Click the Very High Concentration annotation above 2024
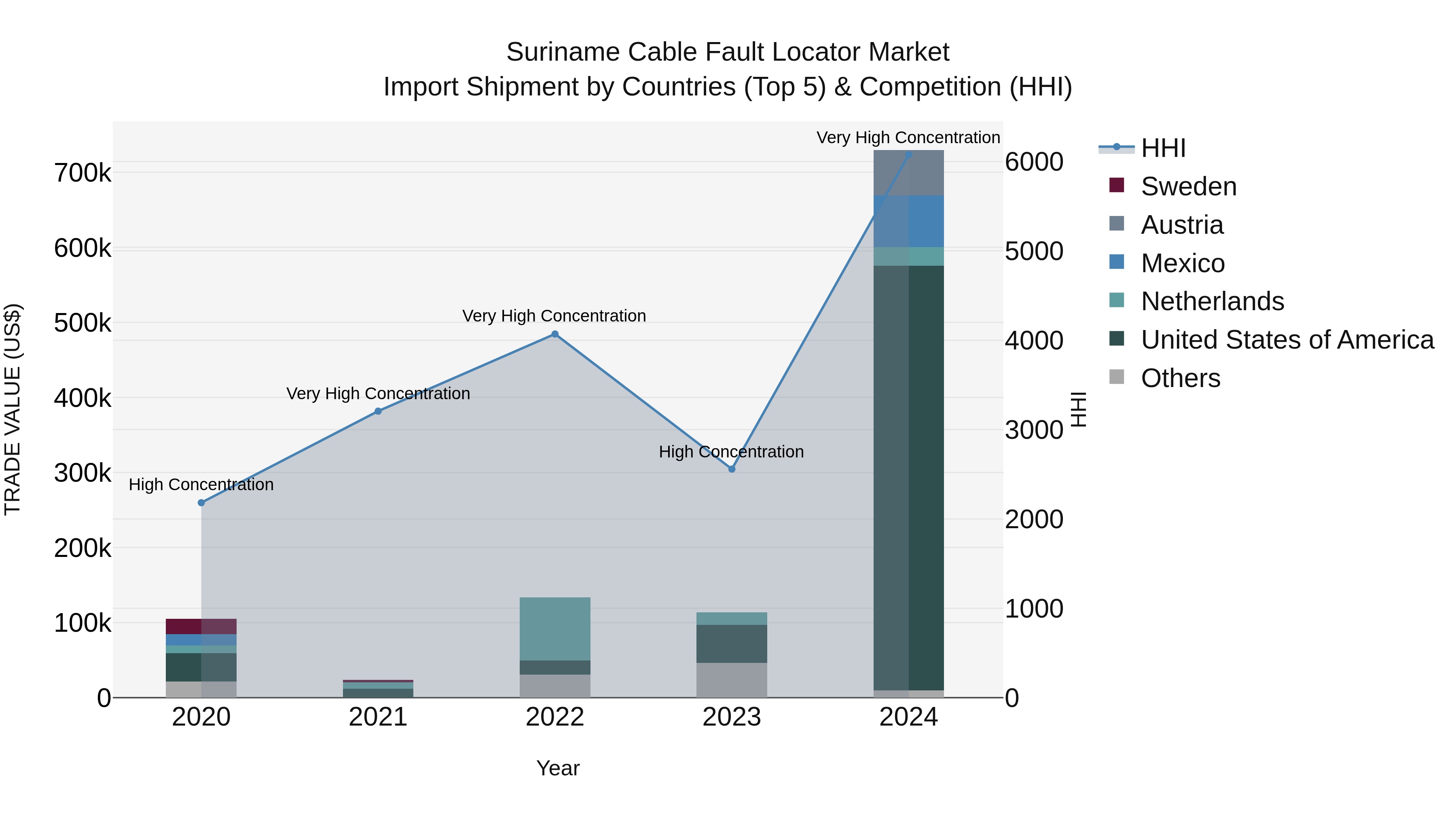This screenshot has width=1456, height=819. (909, 138)
